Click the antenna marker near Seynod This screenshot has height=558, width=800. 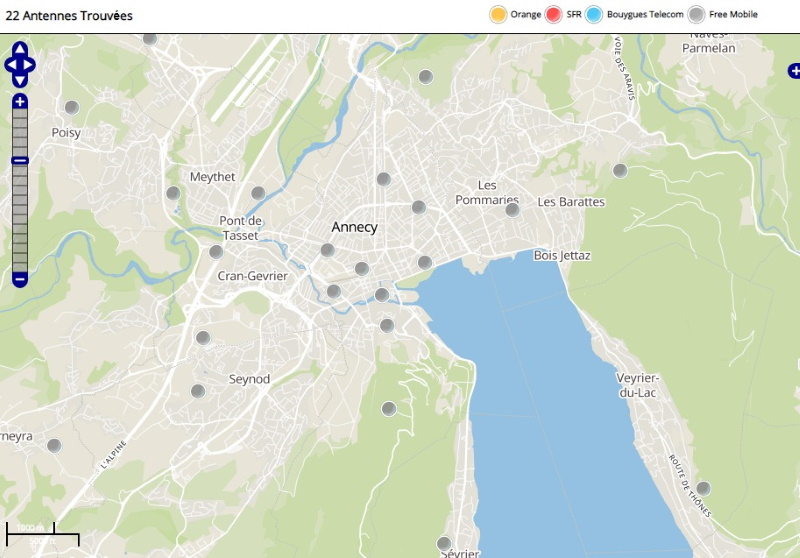click(x=198, y=391)
